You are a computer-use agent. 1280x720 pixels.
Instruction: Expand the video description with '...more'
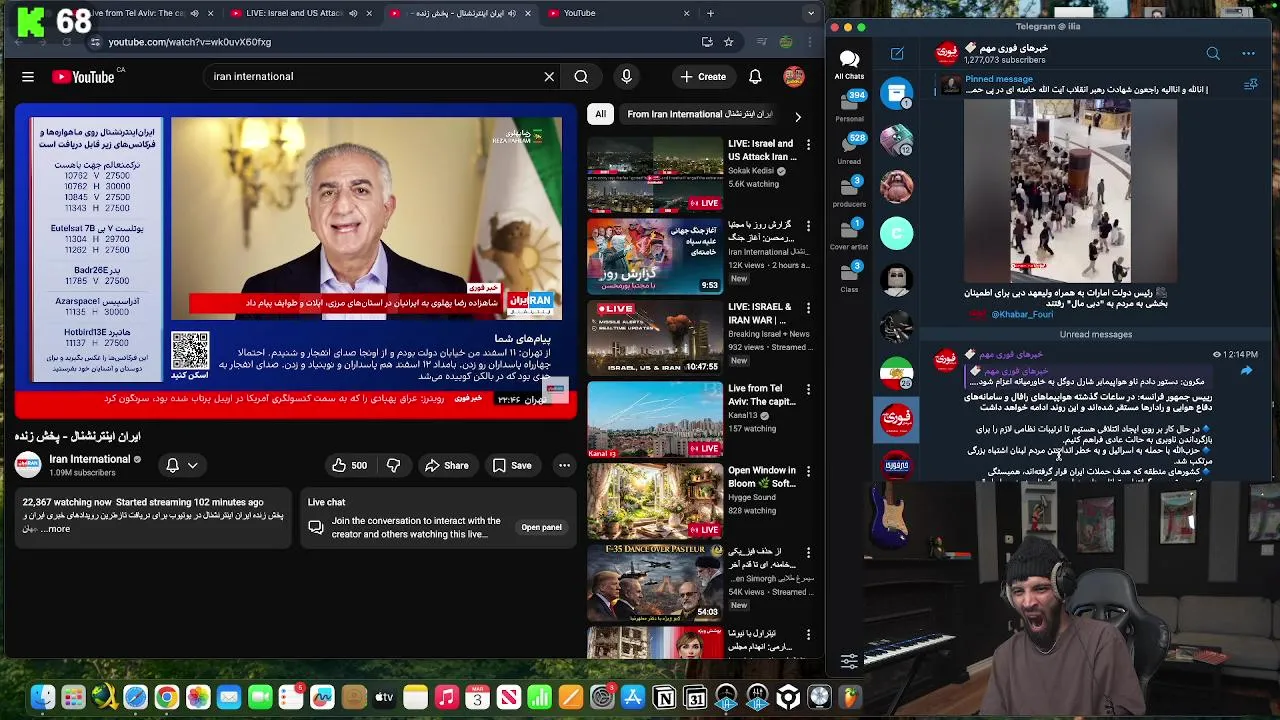[57, 529]
